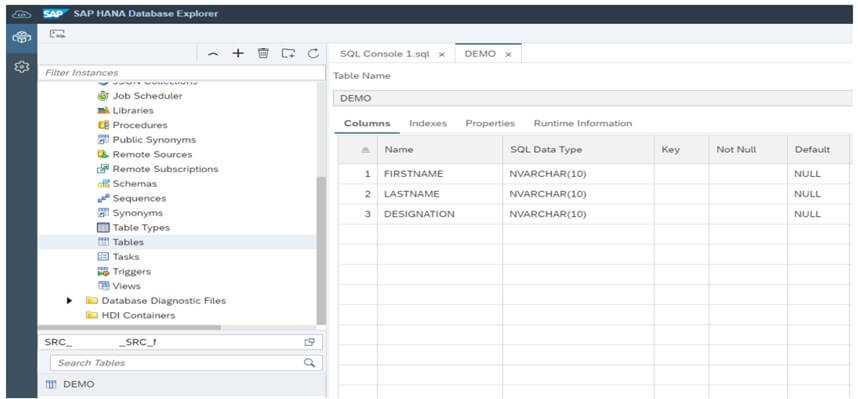Select Database Diagnostic Files label
Viewport: 858px width, 399px height.
click(x=164, y=300)
